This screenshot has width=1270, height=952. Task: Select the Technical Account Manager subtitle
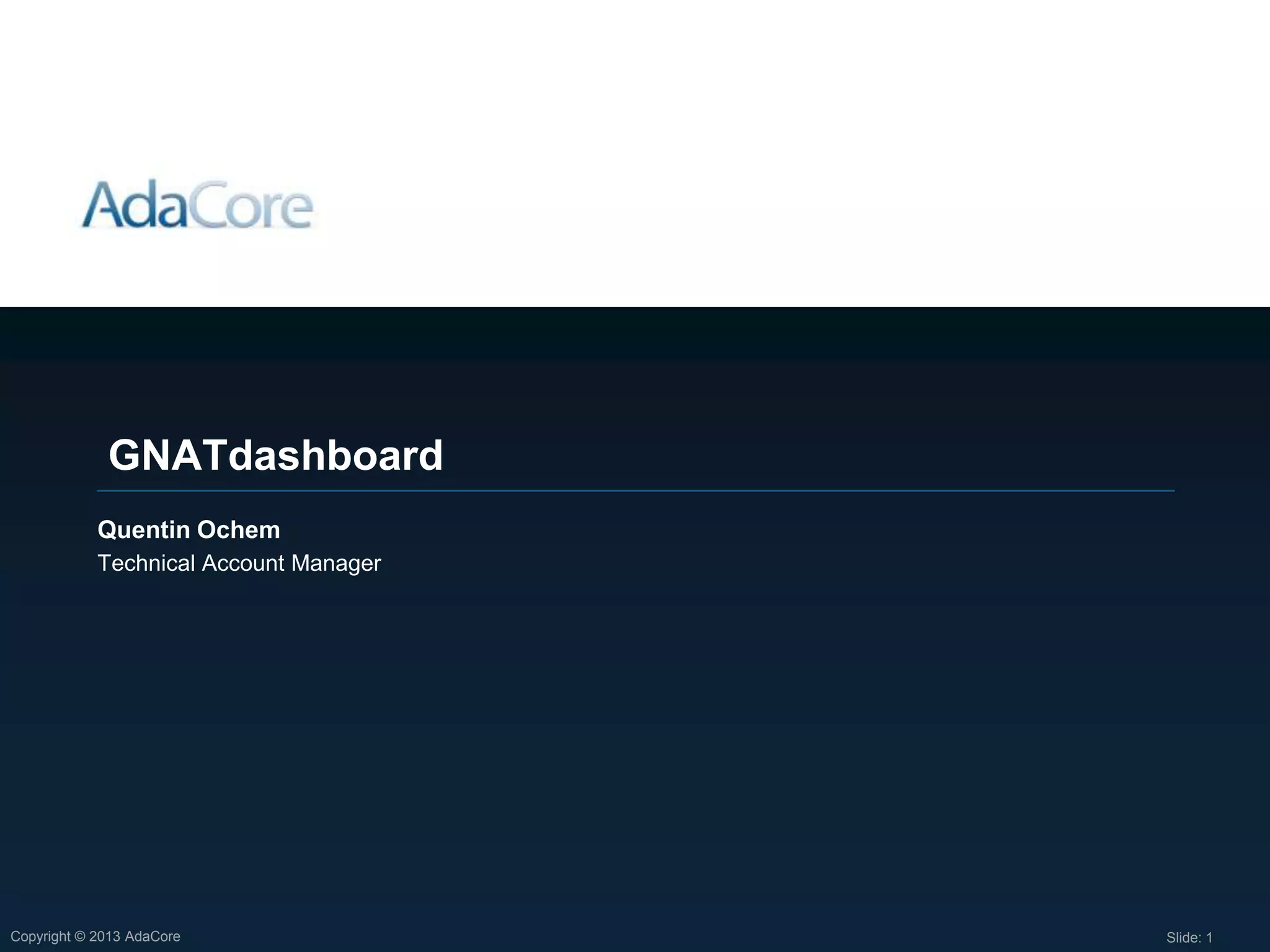[x=239, y=563]
